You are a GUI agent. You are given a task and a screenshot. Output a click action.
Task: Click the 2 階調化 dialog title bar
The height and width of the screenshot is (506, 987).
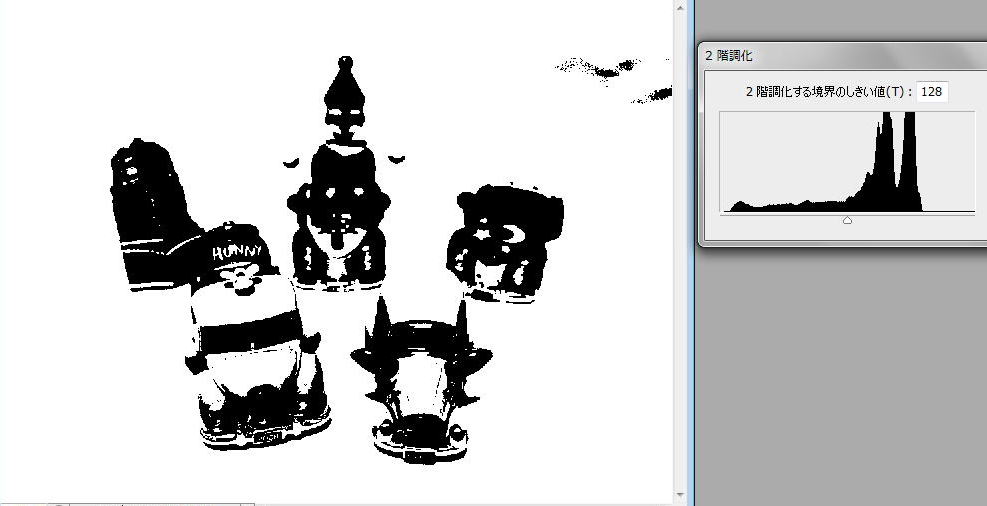click(843, 55)
